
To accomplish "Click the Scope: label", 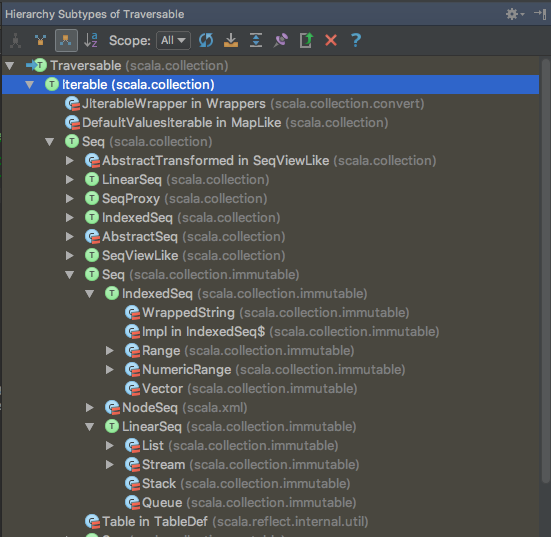I will pyautogui.click(x=130, y=40).
